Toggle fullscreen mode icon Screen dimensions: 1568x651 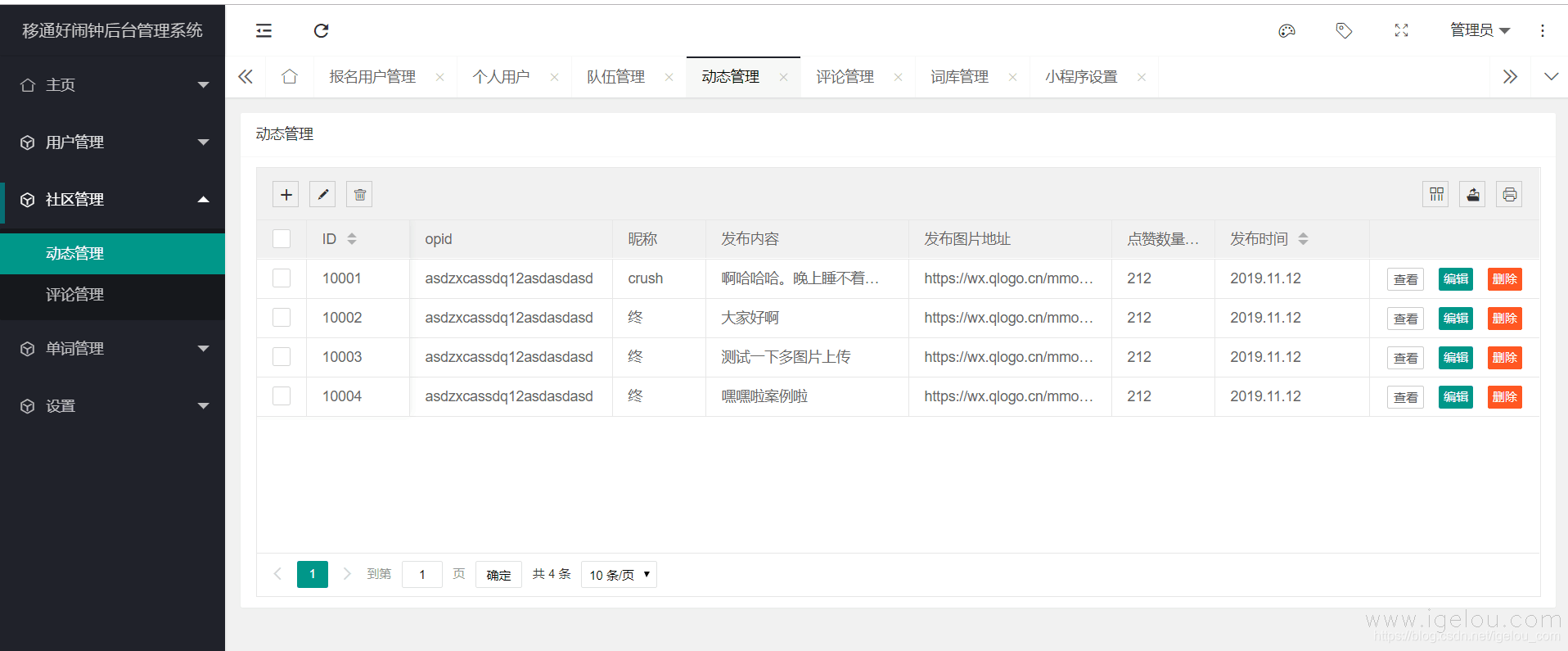point(1401,30)
